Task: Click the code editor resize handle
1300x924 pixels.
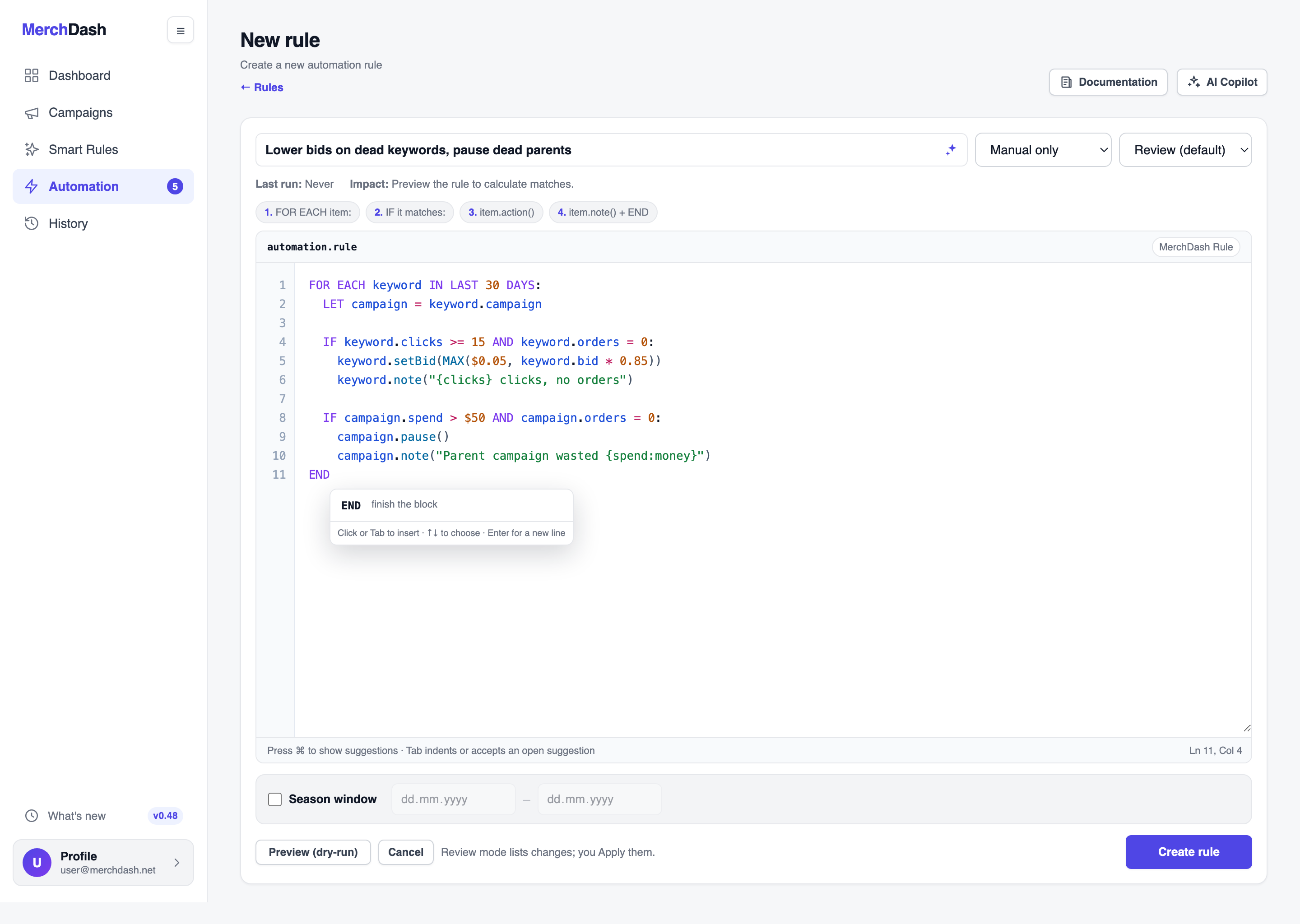Action: click(x=1246, y=728)
